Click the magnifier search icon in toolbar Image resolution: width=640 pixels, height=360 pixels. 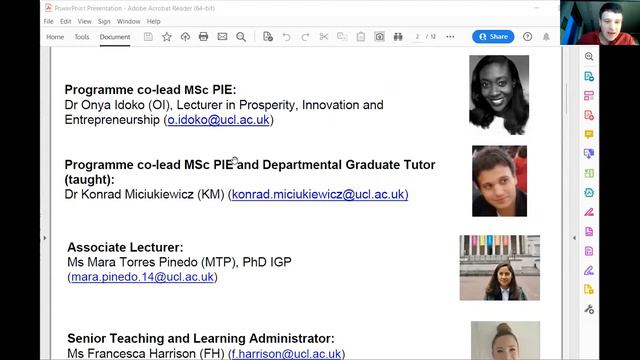point(241,37)
